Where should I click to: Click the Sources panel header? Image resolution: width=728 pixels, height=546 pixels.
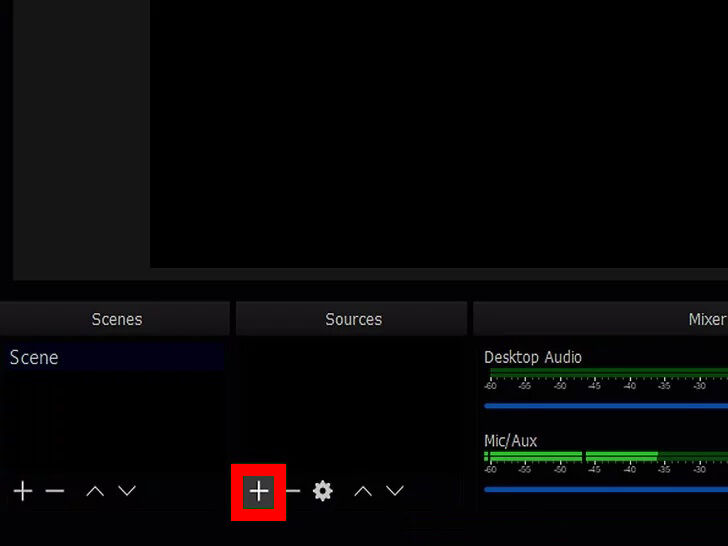(353, 319)
